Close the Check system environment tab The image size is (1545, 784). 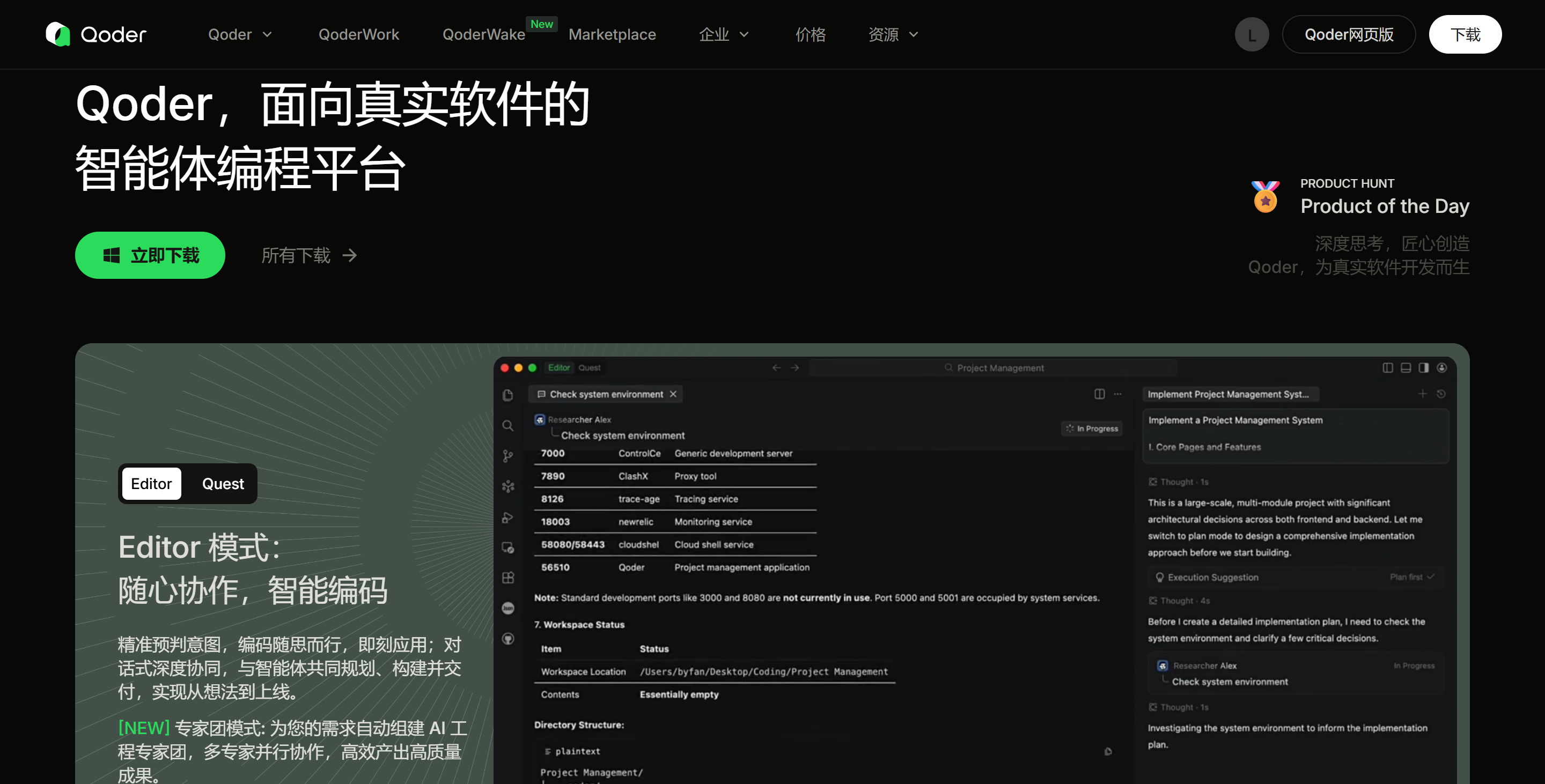673,394
